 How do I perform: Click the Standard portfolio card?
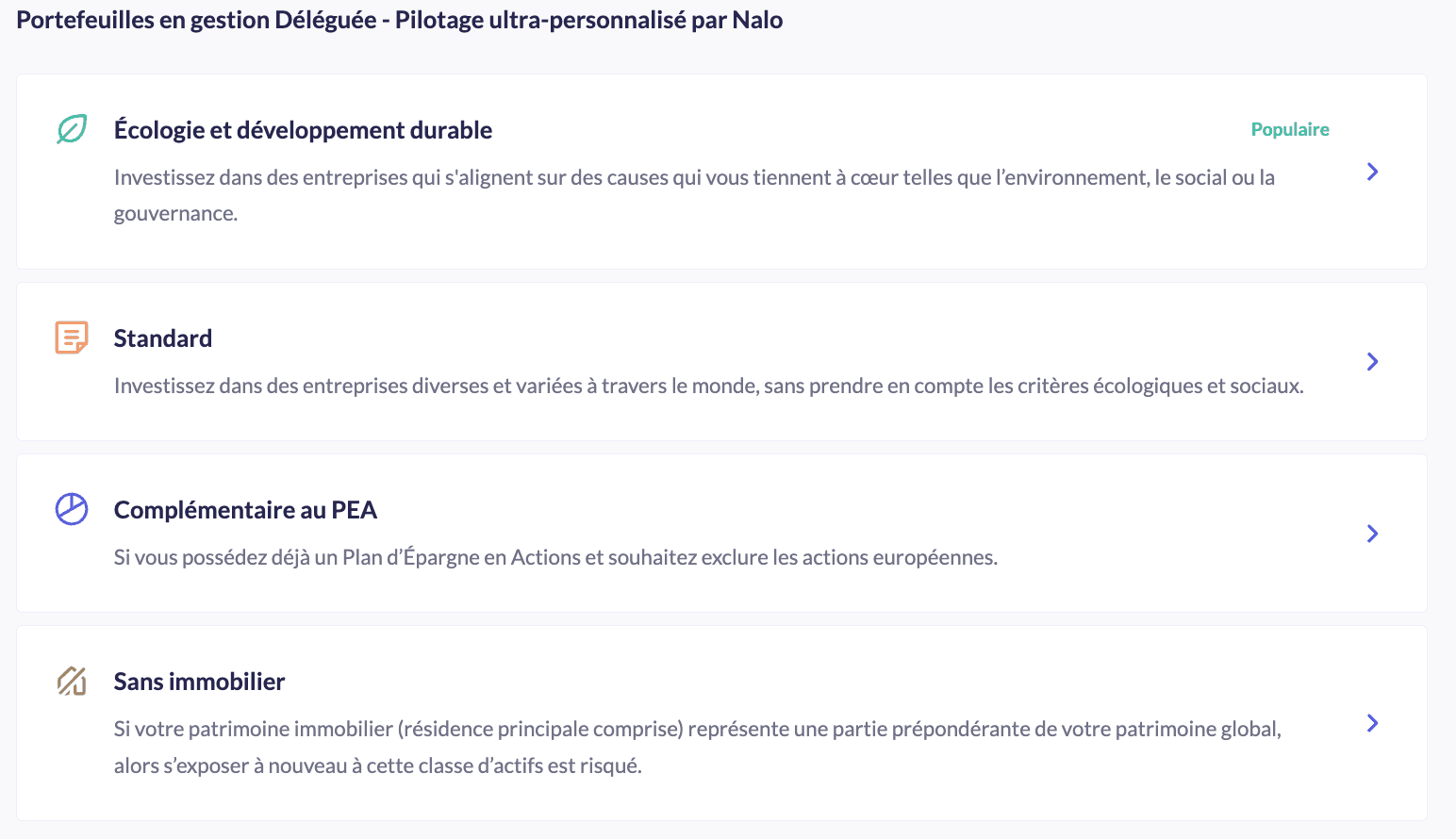tap(726, 361)
